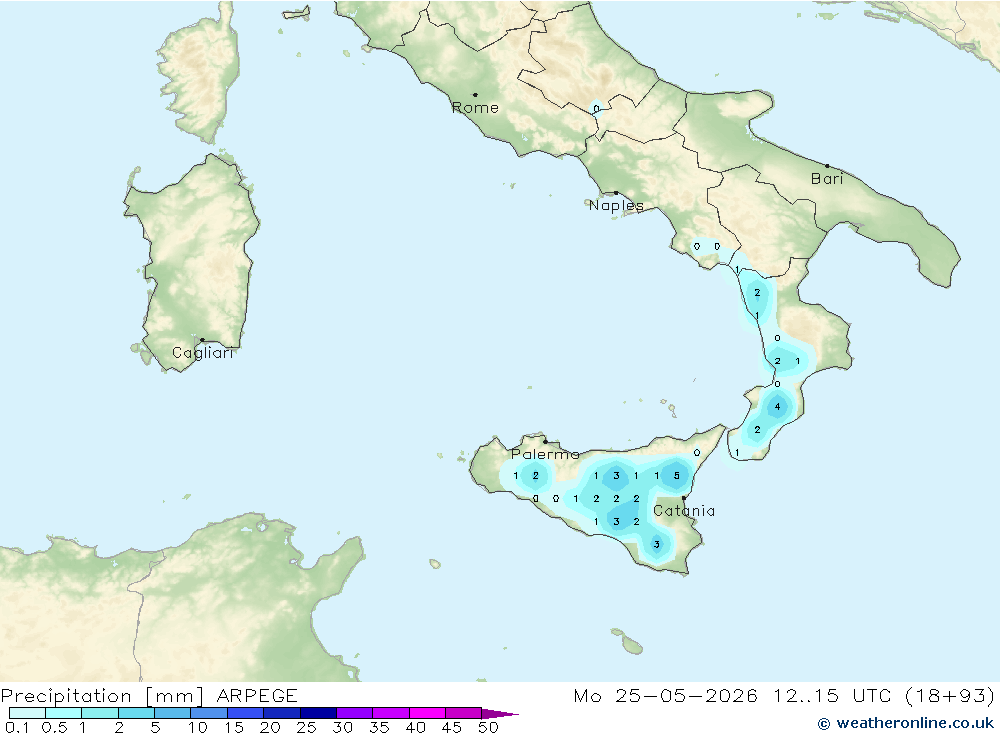1000x733 pixels.
Task: Select the 35–40 mm legend color swatch
Action: (391, 713)
